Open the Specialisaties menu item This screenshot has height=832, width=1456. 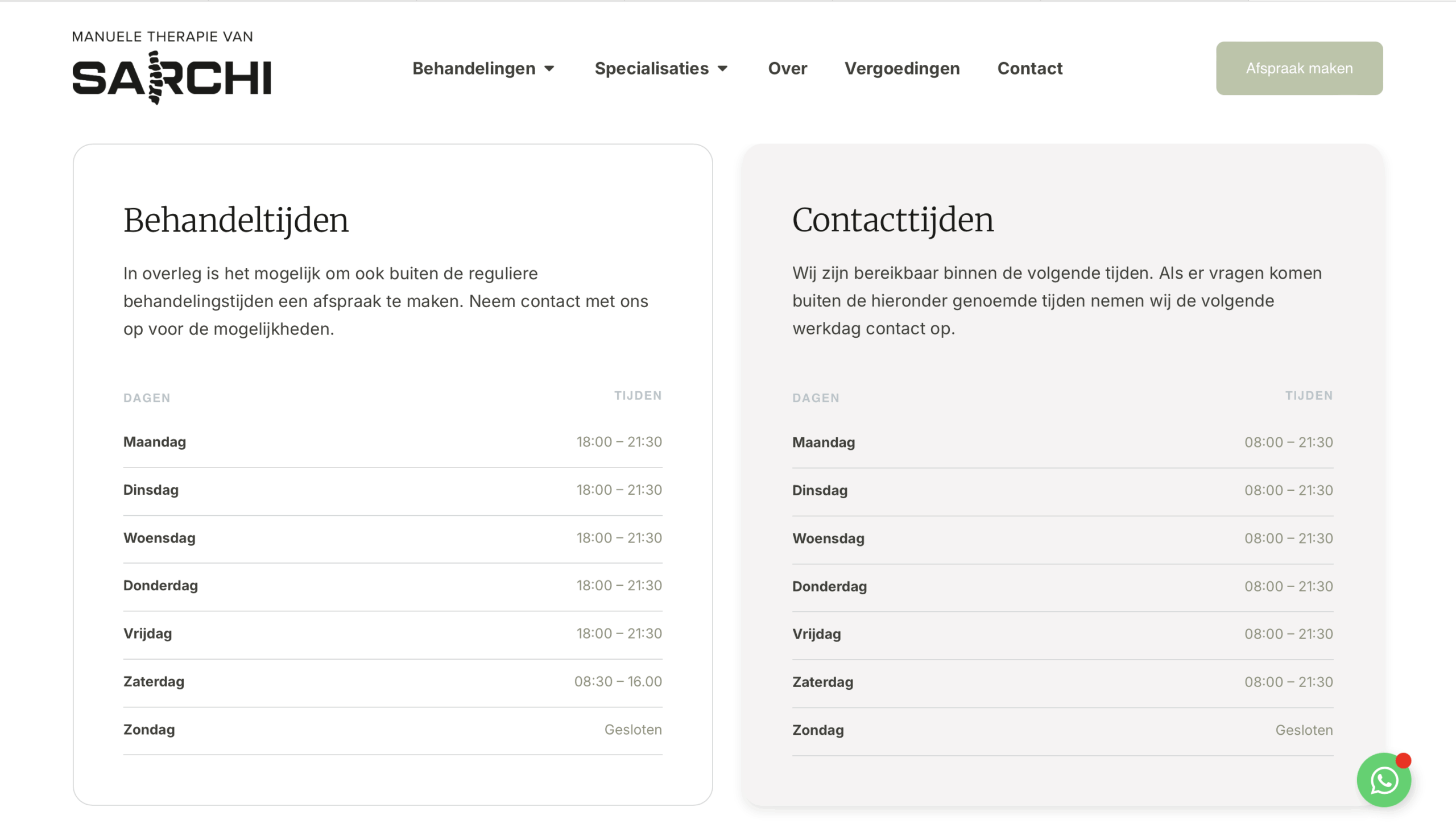(x=651, y=69)
